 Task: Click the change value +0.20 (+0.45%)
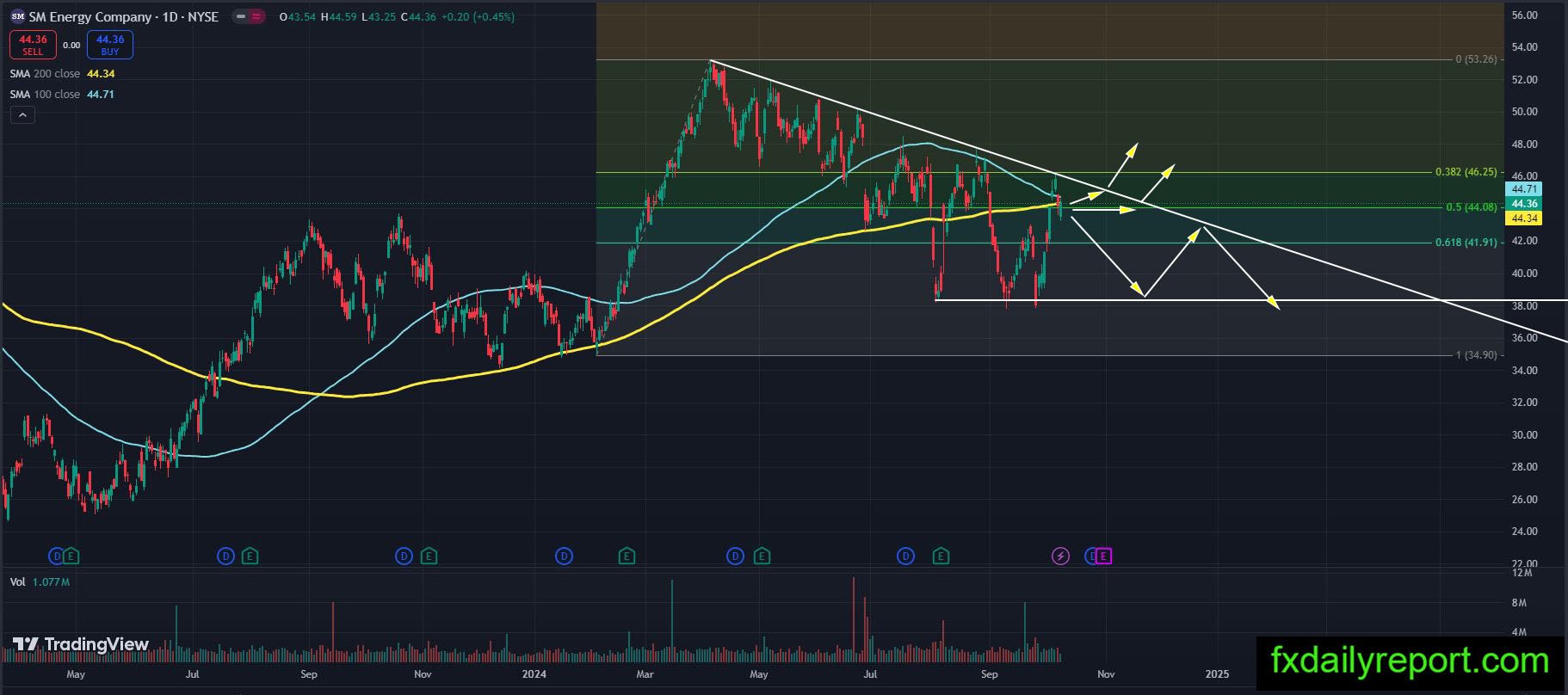pos(478,17)
